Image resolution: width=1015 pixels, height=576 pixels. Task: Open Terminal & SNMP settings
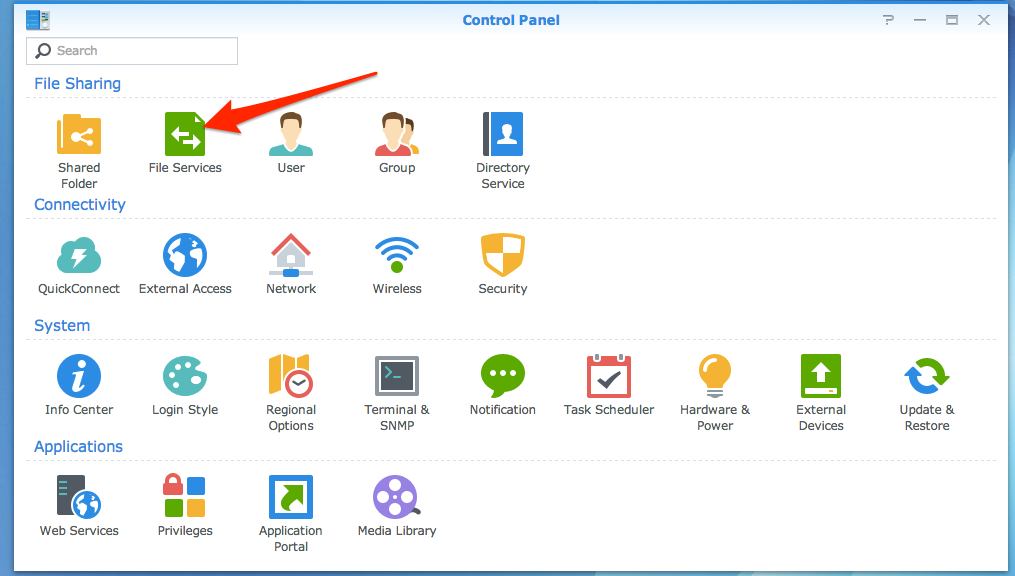397,376
